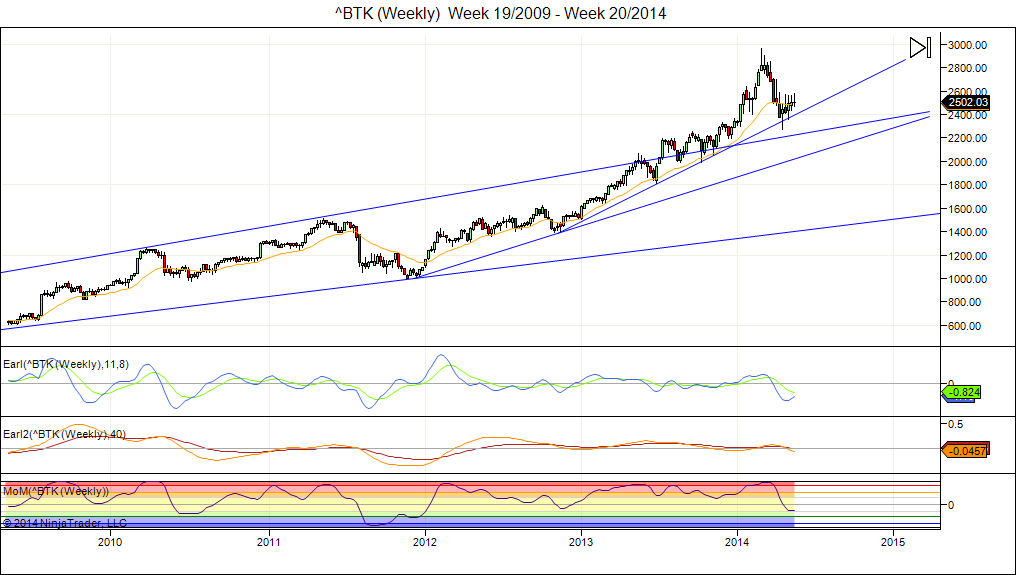Screen dimensions: 1016x575
Task: Click the 2014 label on time axis
Action: pyautogui.click(x=738, y=542)
